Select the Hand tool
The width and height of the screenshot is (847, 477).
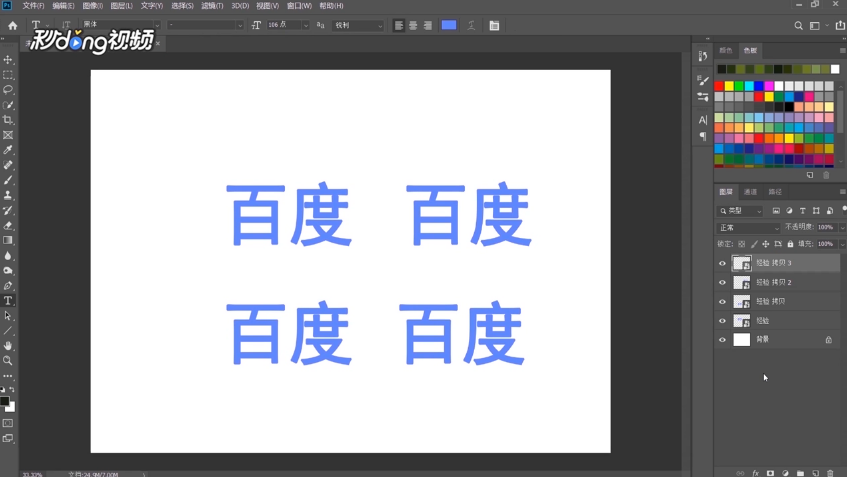[8, 346]
